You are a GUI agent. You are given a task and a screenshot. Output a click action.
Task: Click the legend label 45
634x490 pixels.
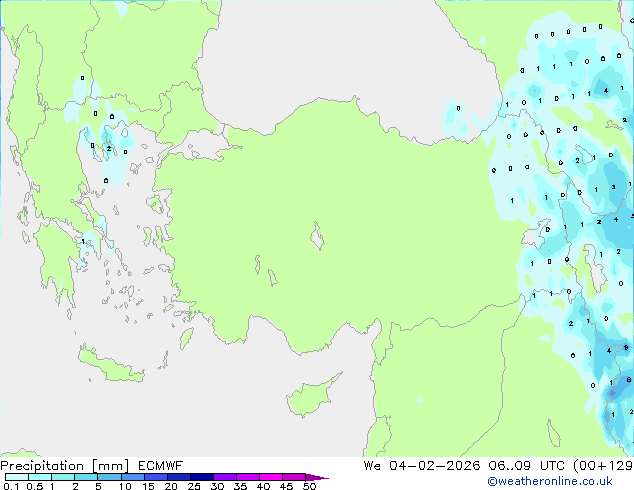pos(286,486)
